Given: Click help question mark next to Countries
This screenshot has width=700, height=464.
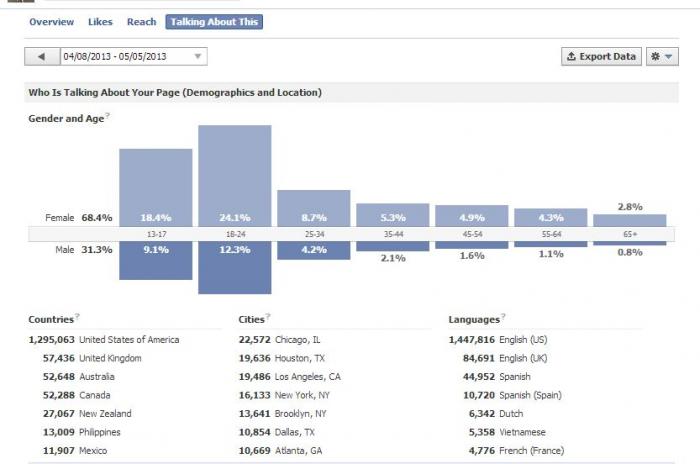Looking at the screenshot, I should [77, 316].
